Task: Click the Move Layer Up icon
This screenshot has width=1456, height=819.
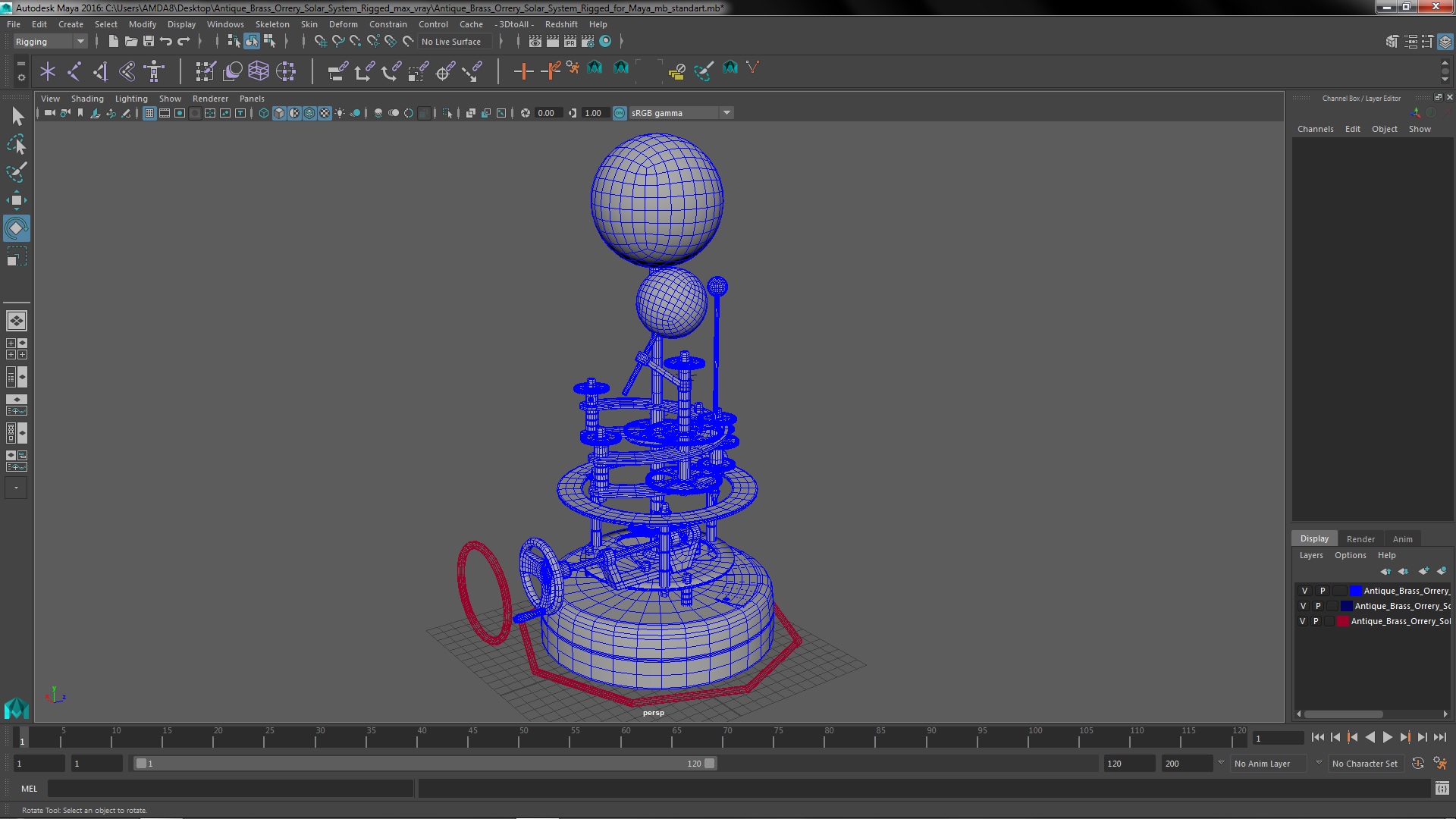Action: click(1385, 571)
